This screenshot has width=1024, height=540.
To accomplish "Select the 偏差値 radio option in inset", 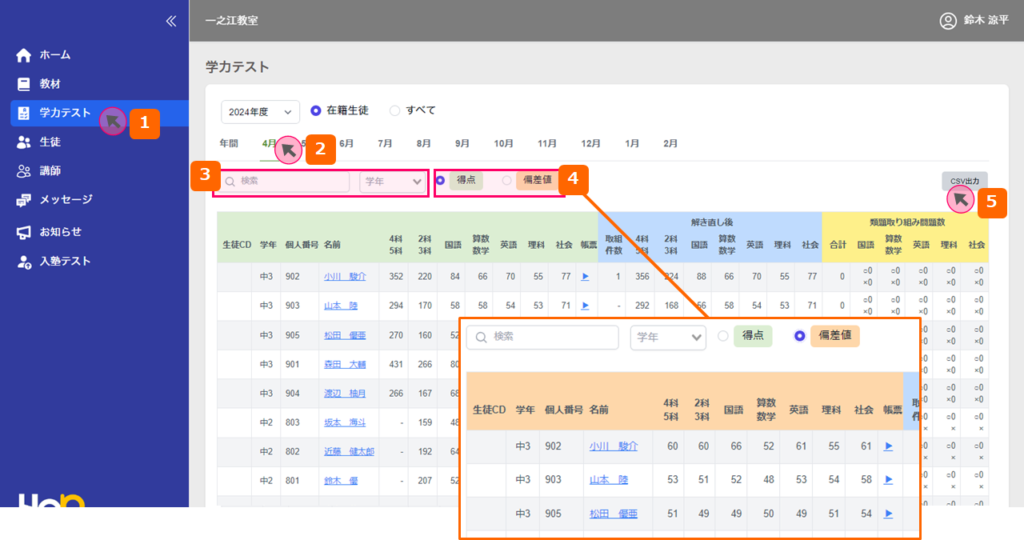I will click(x=799, y=336).
